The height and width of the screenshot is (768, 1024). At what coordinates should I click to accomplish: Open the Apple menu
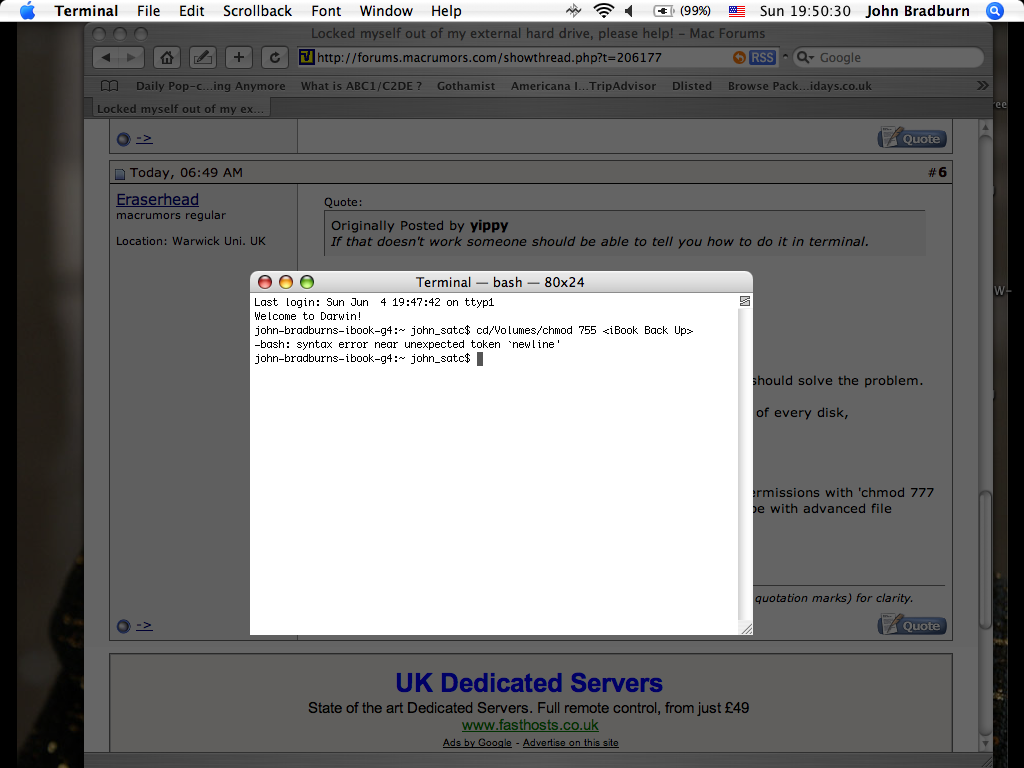pyautogui.click(x=27, y=10)
